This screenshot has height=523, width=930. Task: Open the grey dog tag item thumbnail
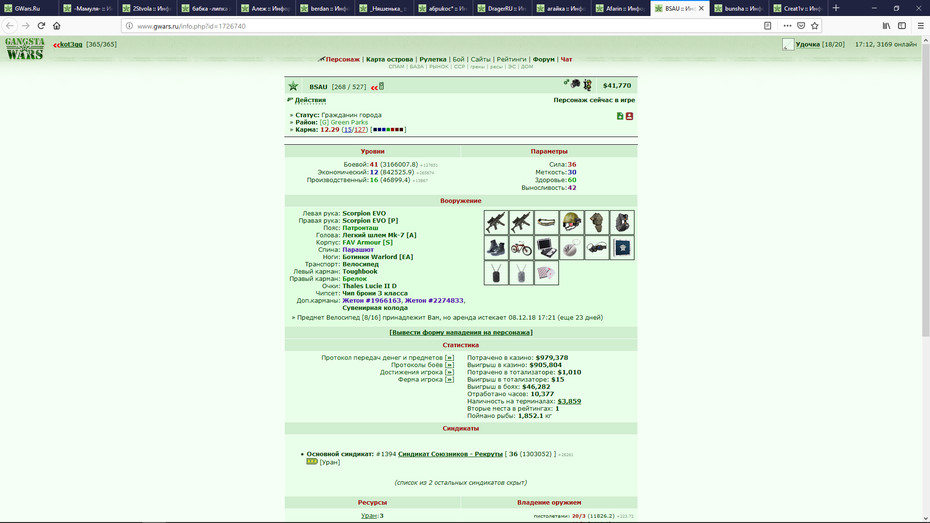click(521, 273)
